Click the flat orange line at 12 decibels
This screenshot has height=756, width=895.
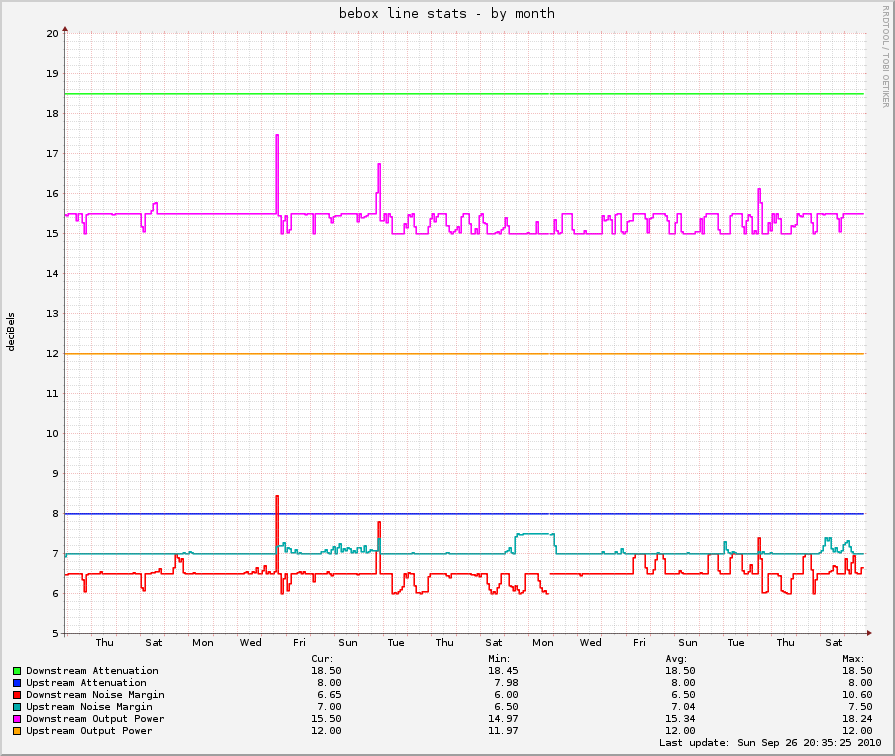[x=464, y=354]
